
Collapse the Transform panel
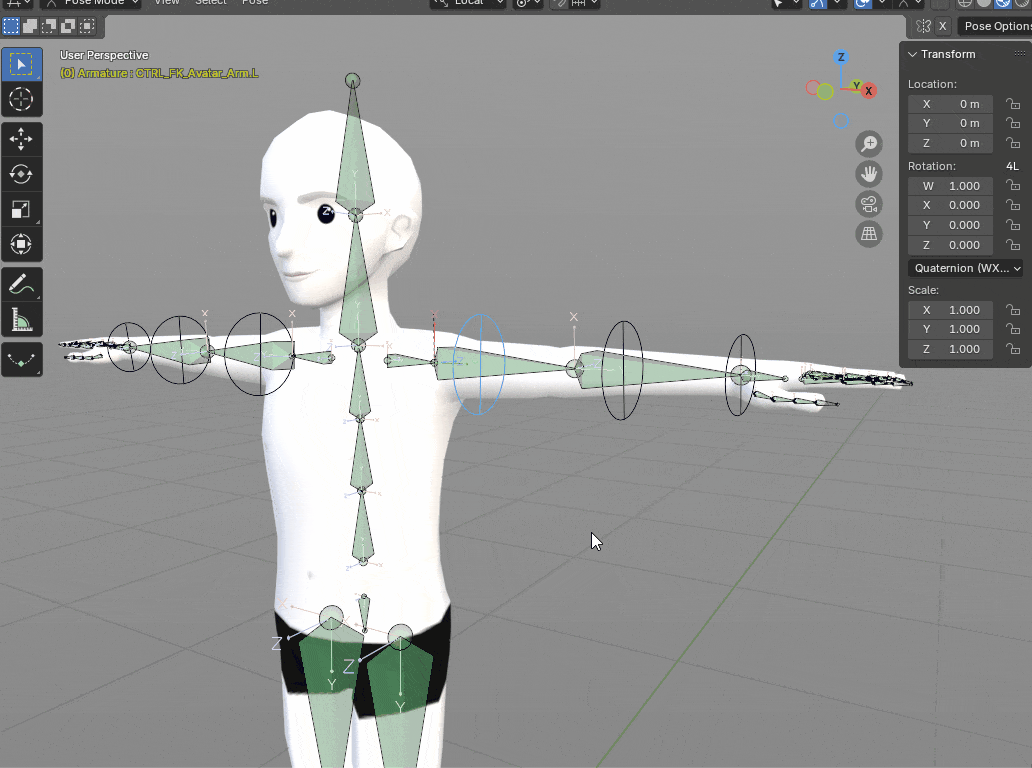[x=912, y=54]
